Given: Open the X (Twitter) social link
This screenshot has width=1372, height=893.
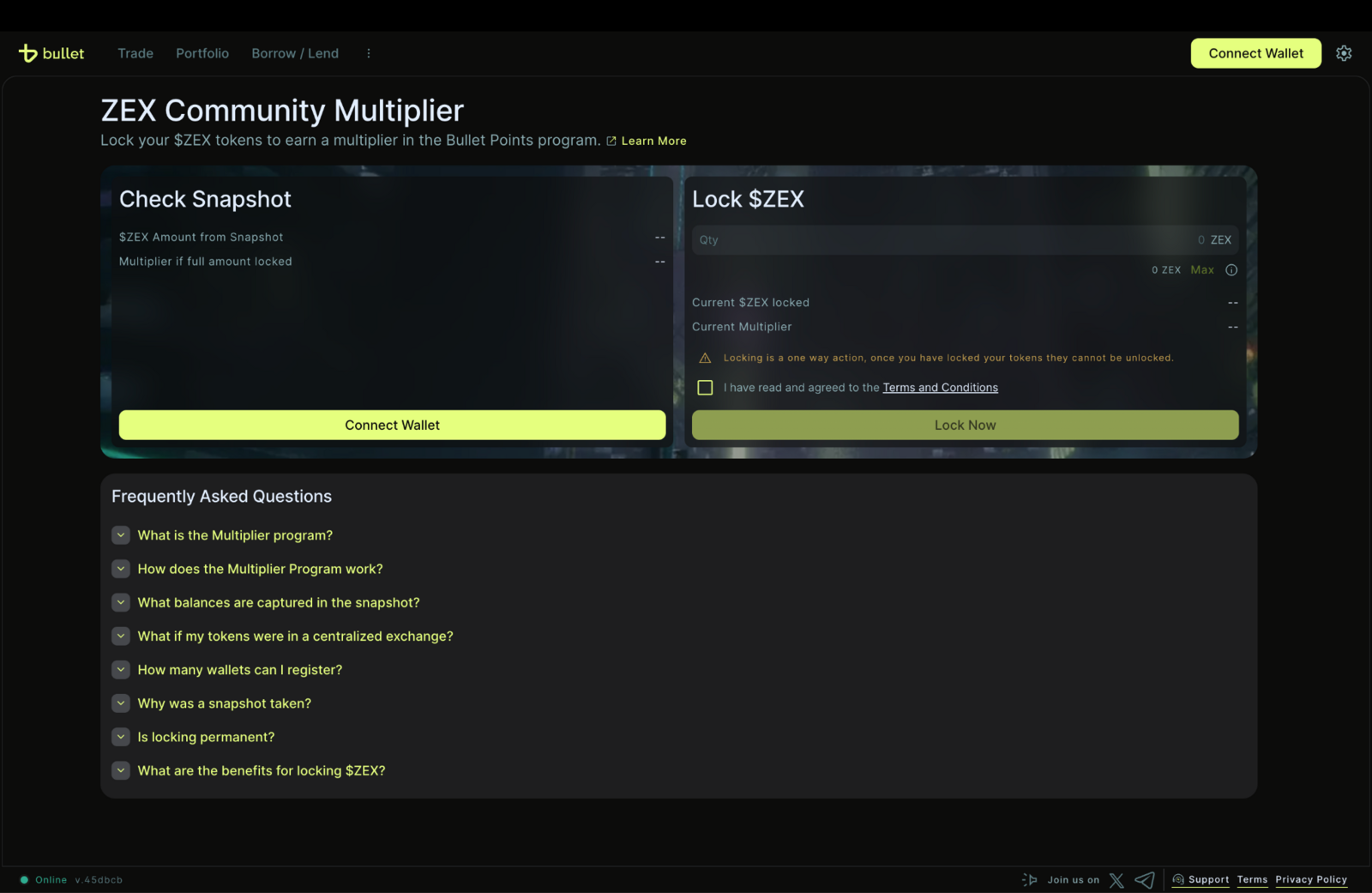Looking at the screenshot, I should point(1116,880).
